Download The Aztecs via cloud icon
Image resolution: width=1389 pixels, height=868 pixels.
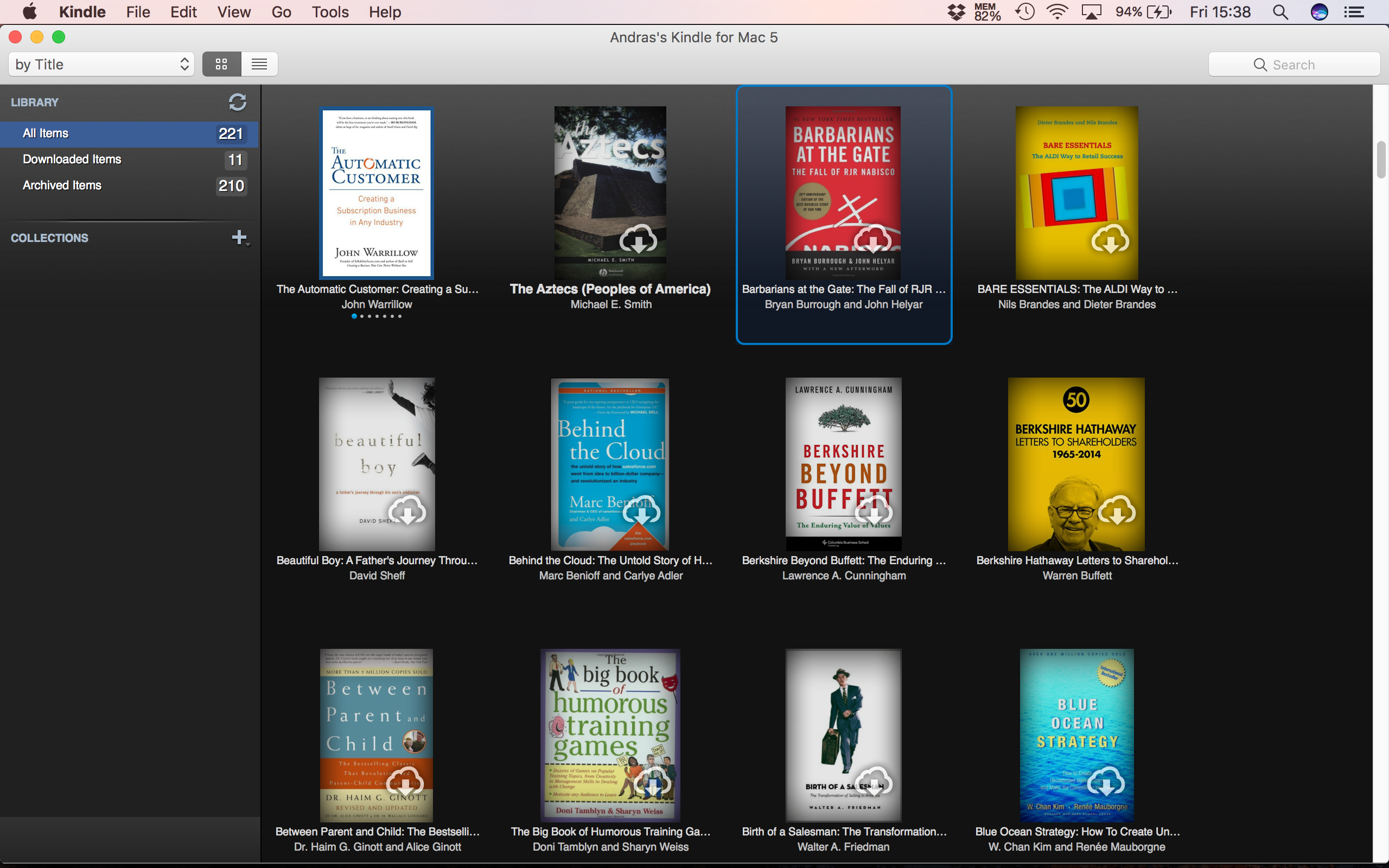click(638, 239)
